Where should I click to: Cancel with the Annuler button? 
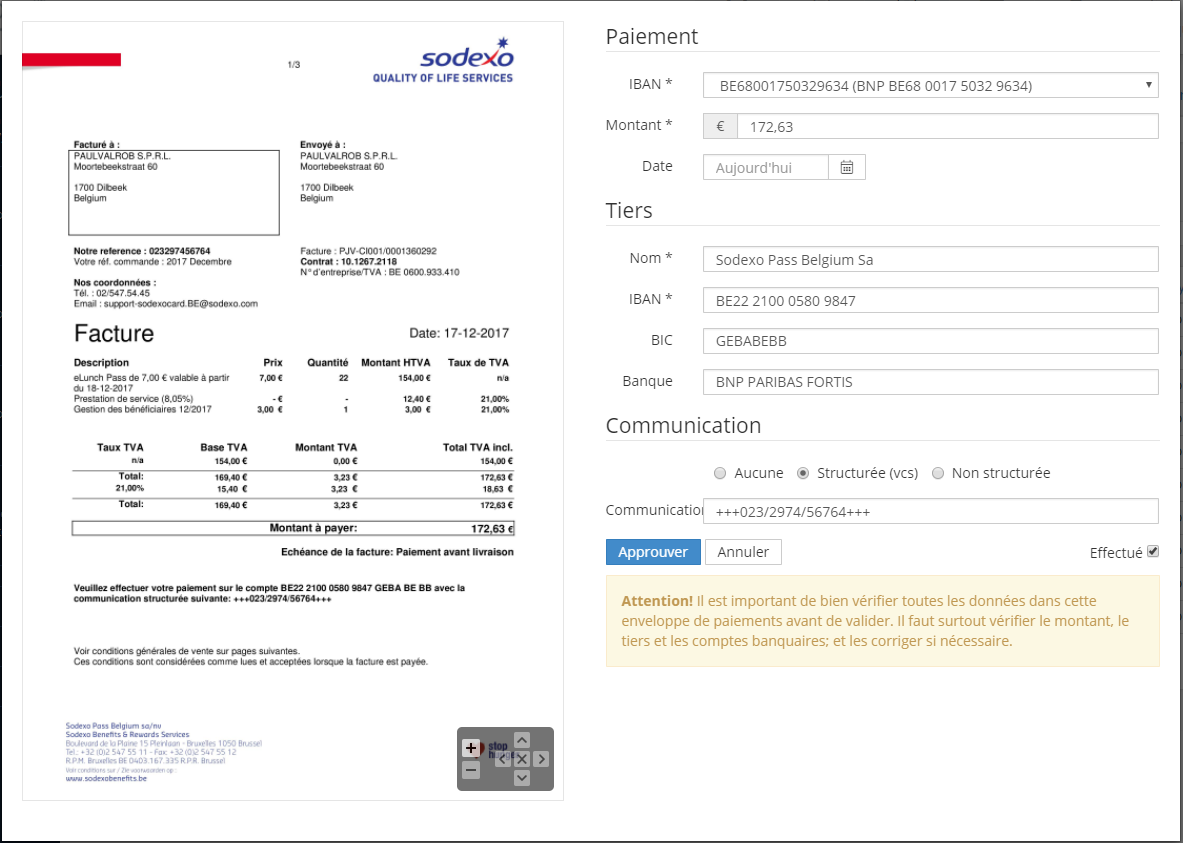click(743, 552)
